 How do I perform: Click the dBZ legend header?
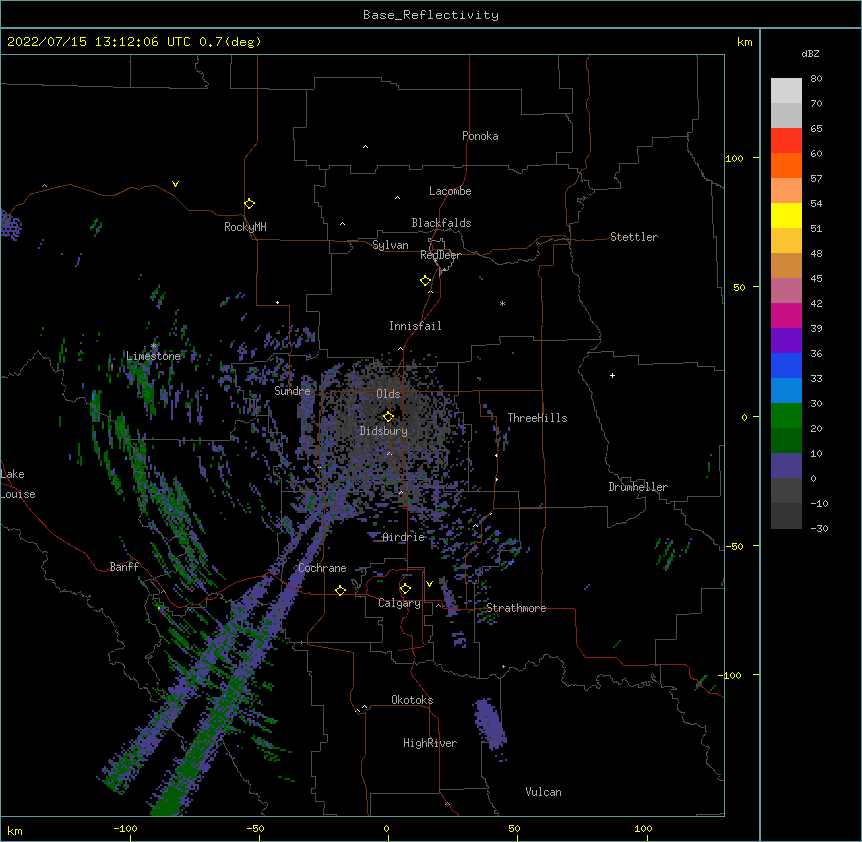(810, 53)
